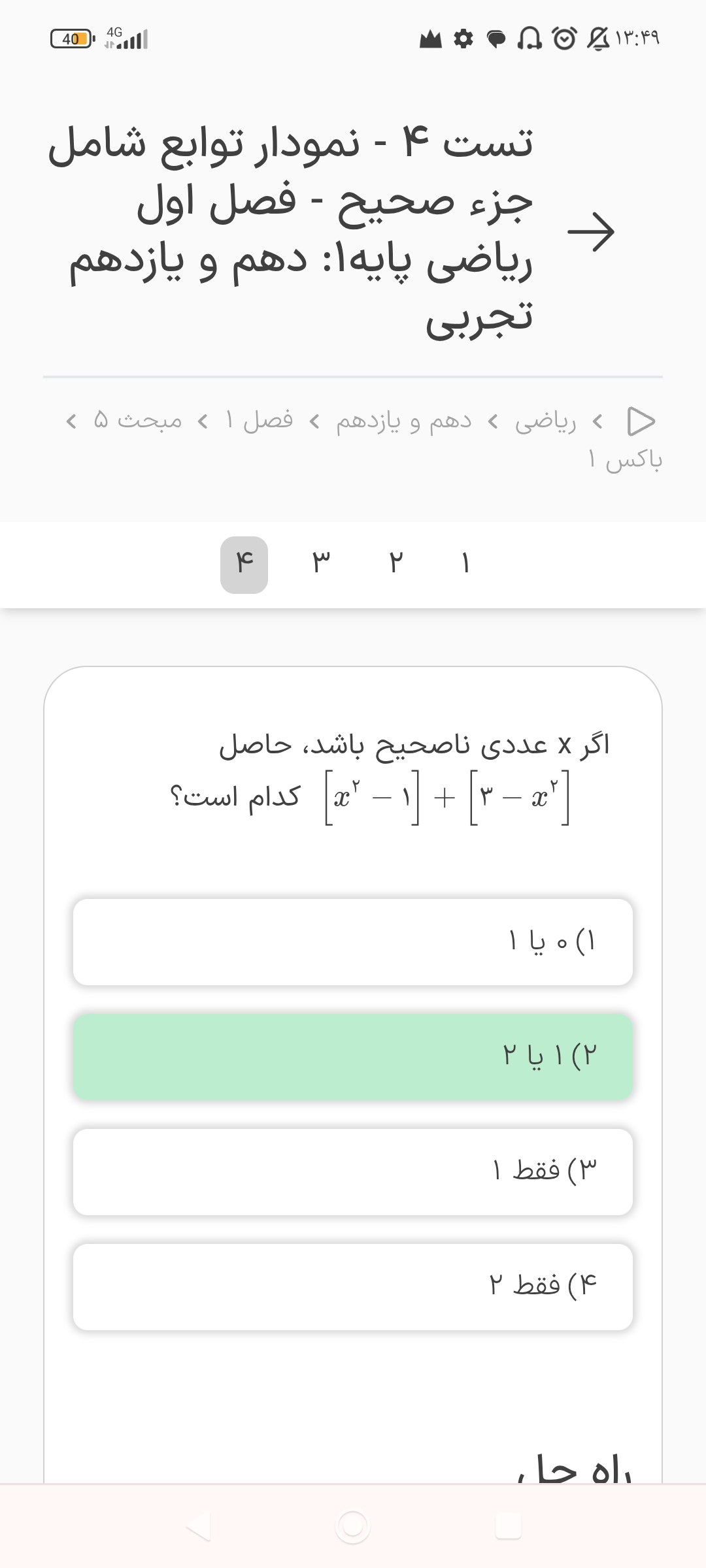706x1568 pixels.
Task: Tap the recent apps square button
Action: [x=509, y=1526]
